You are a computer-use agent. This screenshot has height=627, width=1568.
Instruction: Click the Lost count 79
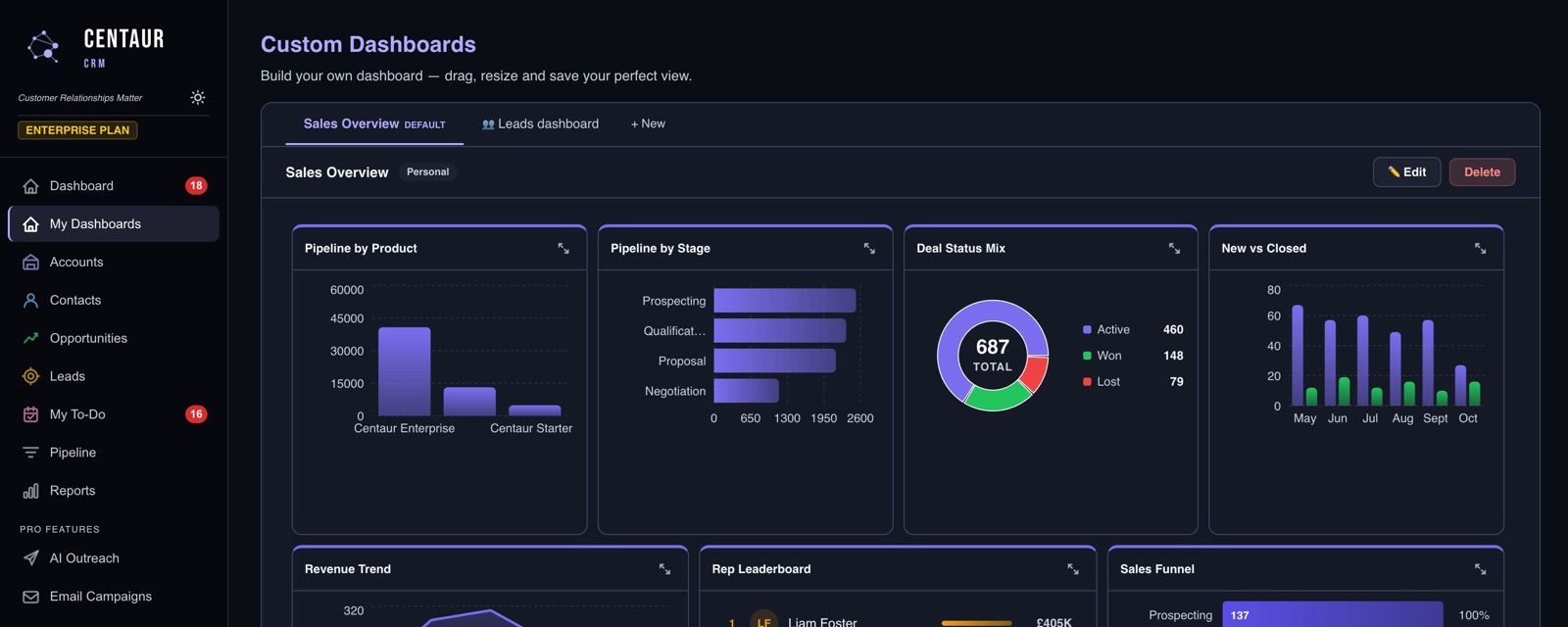1177,382
